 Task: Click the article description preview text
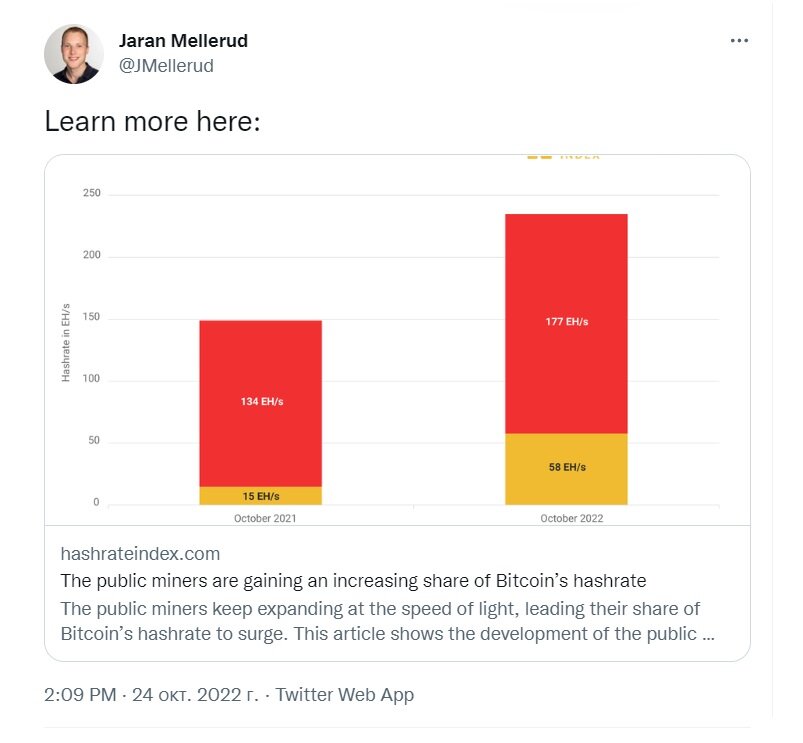point(388,621)
